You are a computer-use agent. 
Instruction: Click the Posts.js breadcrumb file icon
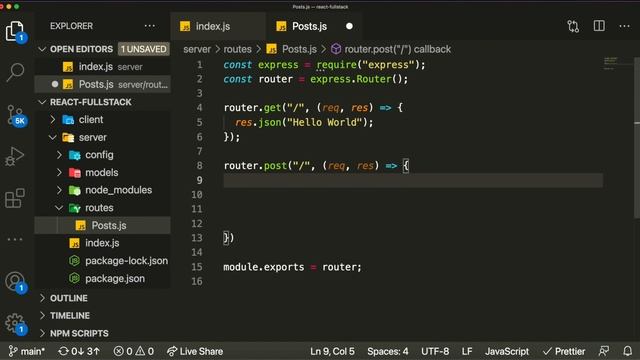(x=271, y=49)
